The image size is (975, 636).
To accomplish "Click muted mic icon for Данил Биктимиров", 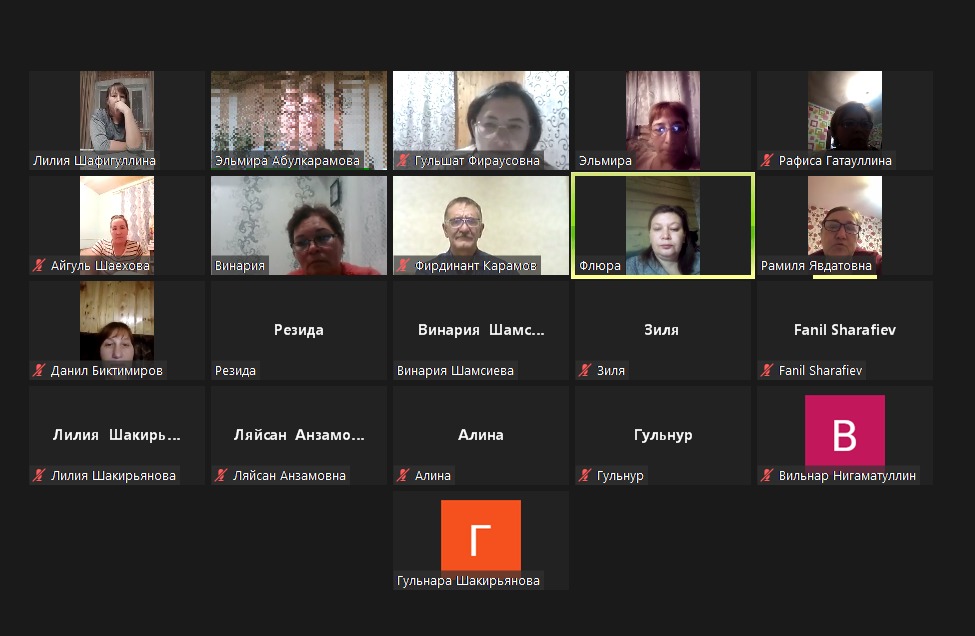I will (x=40, y=371).
